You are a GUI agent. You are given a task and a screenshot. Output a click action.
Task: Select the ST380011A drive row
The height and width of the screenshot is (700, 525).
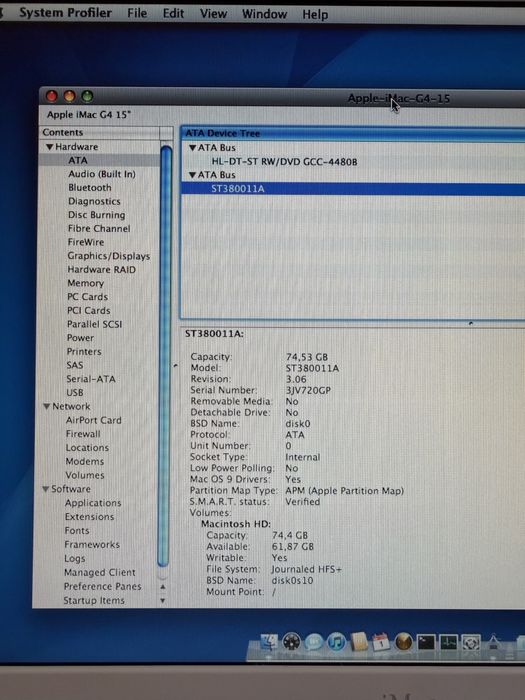click(353, 189)
